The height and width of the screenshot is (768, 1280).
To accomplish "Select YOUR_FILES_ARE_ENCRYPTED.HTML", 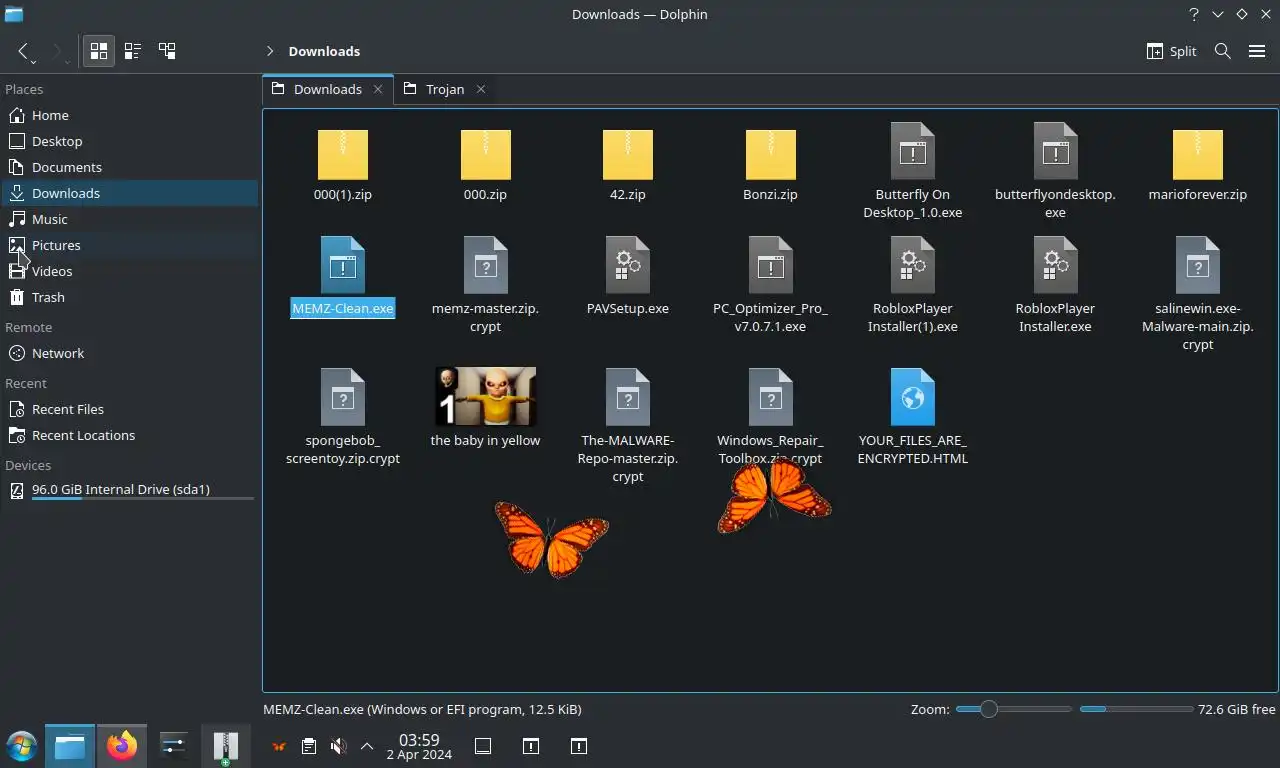I will [x=913, y=418].
